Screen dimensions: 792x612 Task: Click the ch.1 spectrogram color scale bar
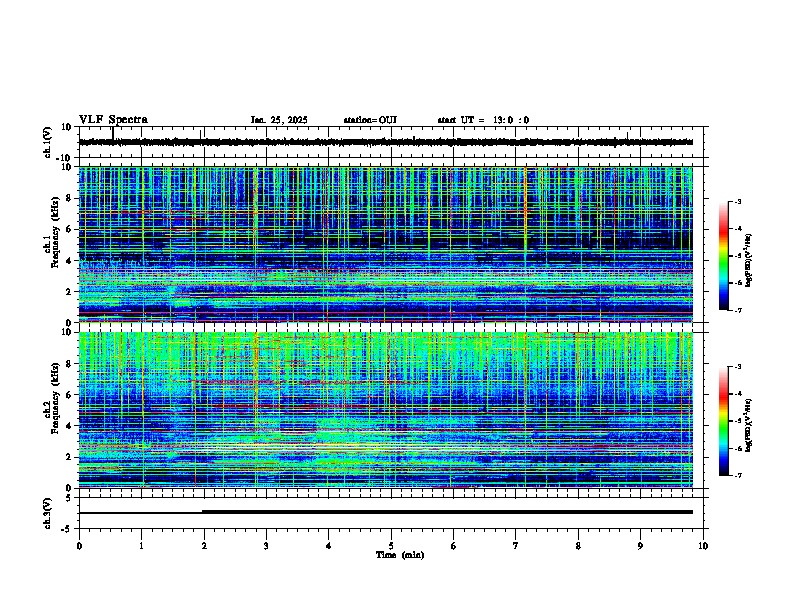[x=724, y=256]
